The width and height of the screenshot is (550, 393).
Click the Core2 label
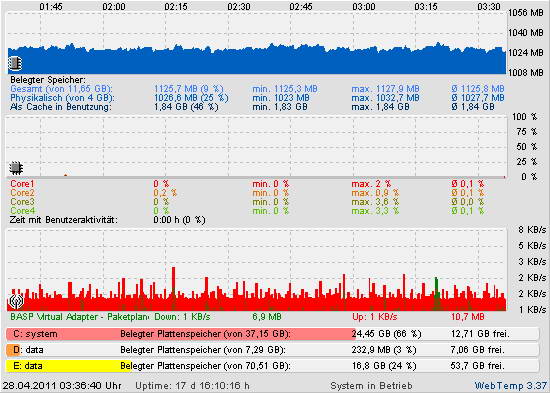point(22,193)
